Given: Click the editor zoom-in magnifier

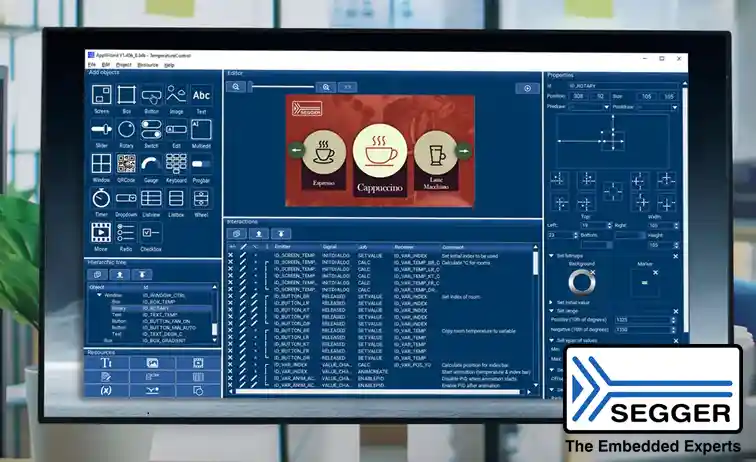Looking at the screenshot, I should tap(326, 87).
